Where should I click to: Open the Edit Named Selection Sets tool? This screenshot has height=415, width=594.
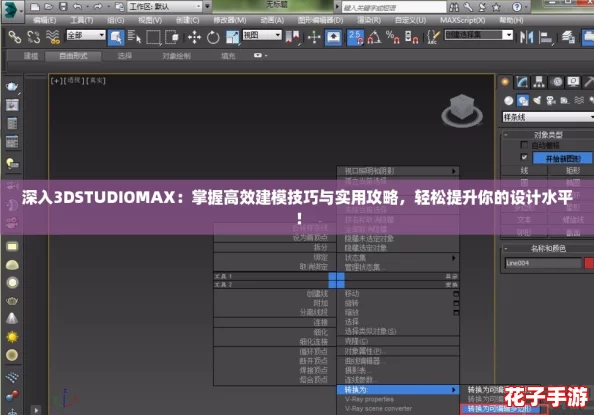433,37
